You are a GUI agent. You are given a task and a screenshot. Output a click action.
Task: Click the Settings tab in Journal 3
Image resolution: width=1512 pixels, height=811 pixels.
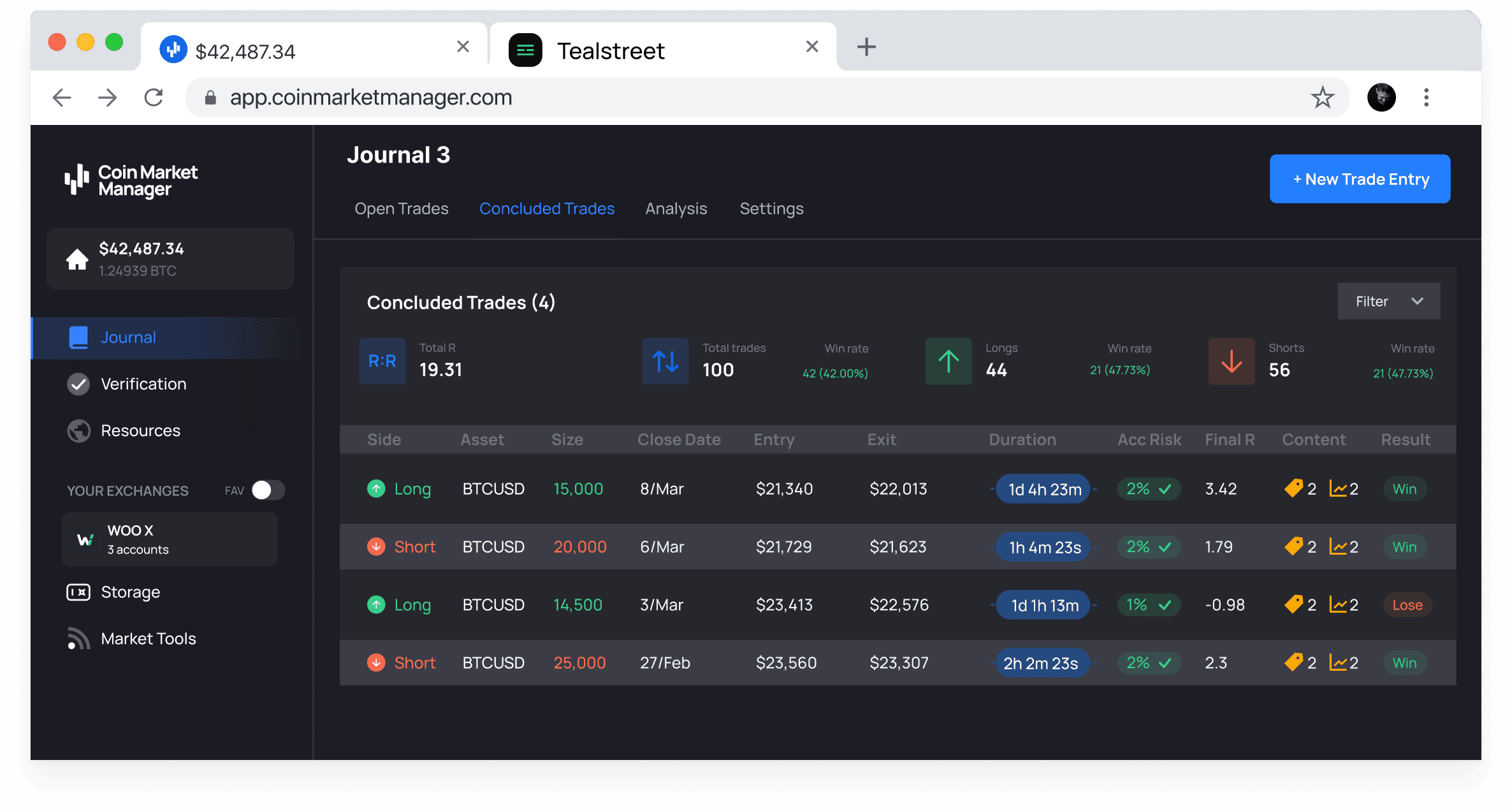tap(770, 209)
